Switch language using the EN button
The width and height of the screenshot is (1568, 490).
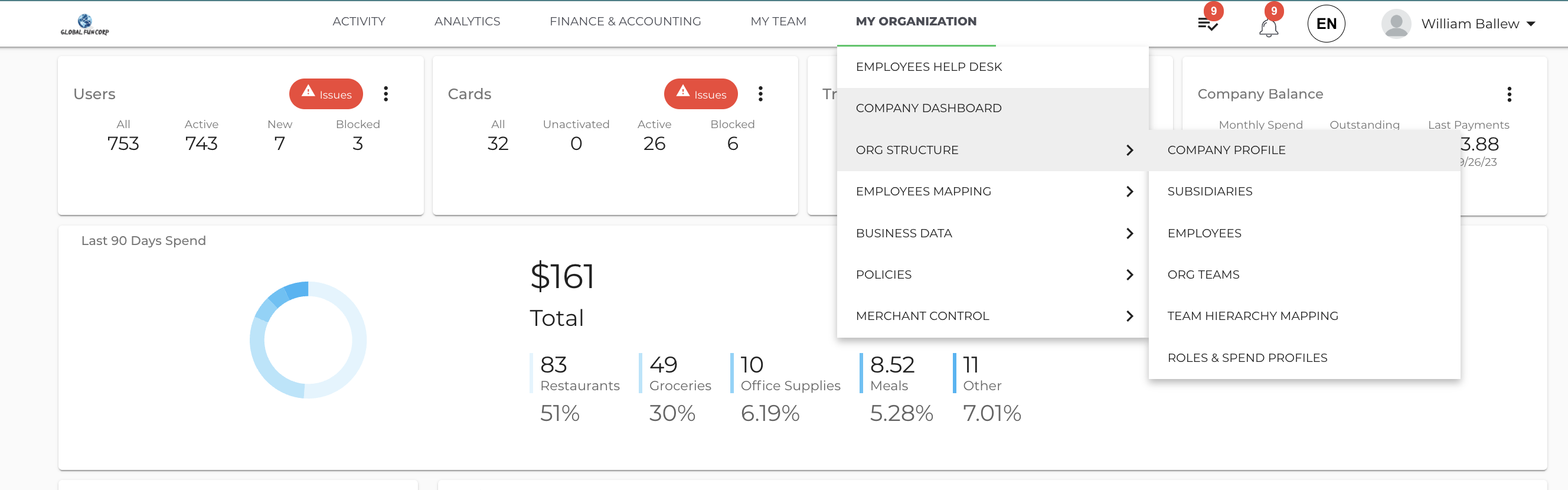[1327, 24]
